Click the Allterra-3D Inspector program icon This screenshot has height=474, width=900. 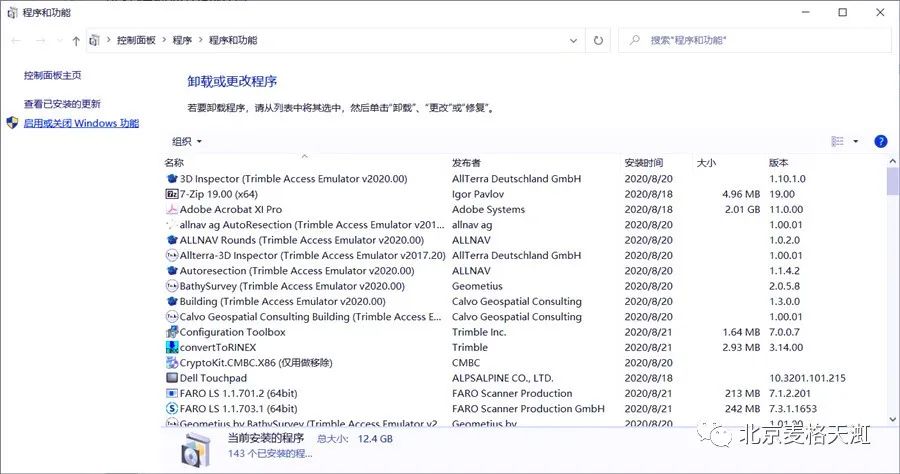172,255
